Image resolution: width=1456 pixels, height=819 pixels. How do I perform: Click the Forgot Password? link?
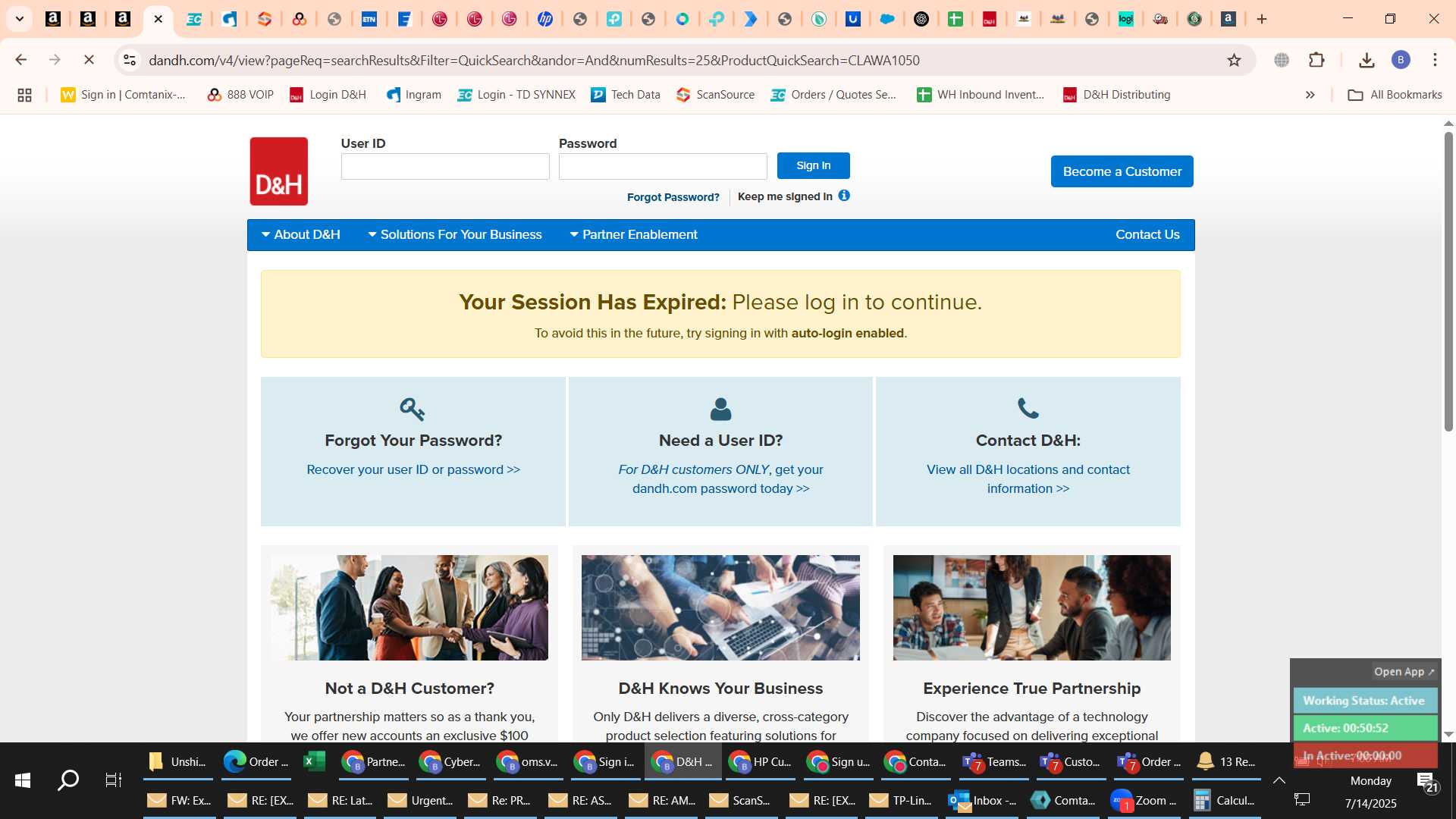point(673,197)
